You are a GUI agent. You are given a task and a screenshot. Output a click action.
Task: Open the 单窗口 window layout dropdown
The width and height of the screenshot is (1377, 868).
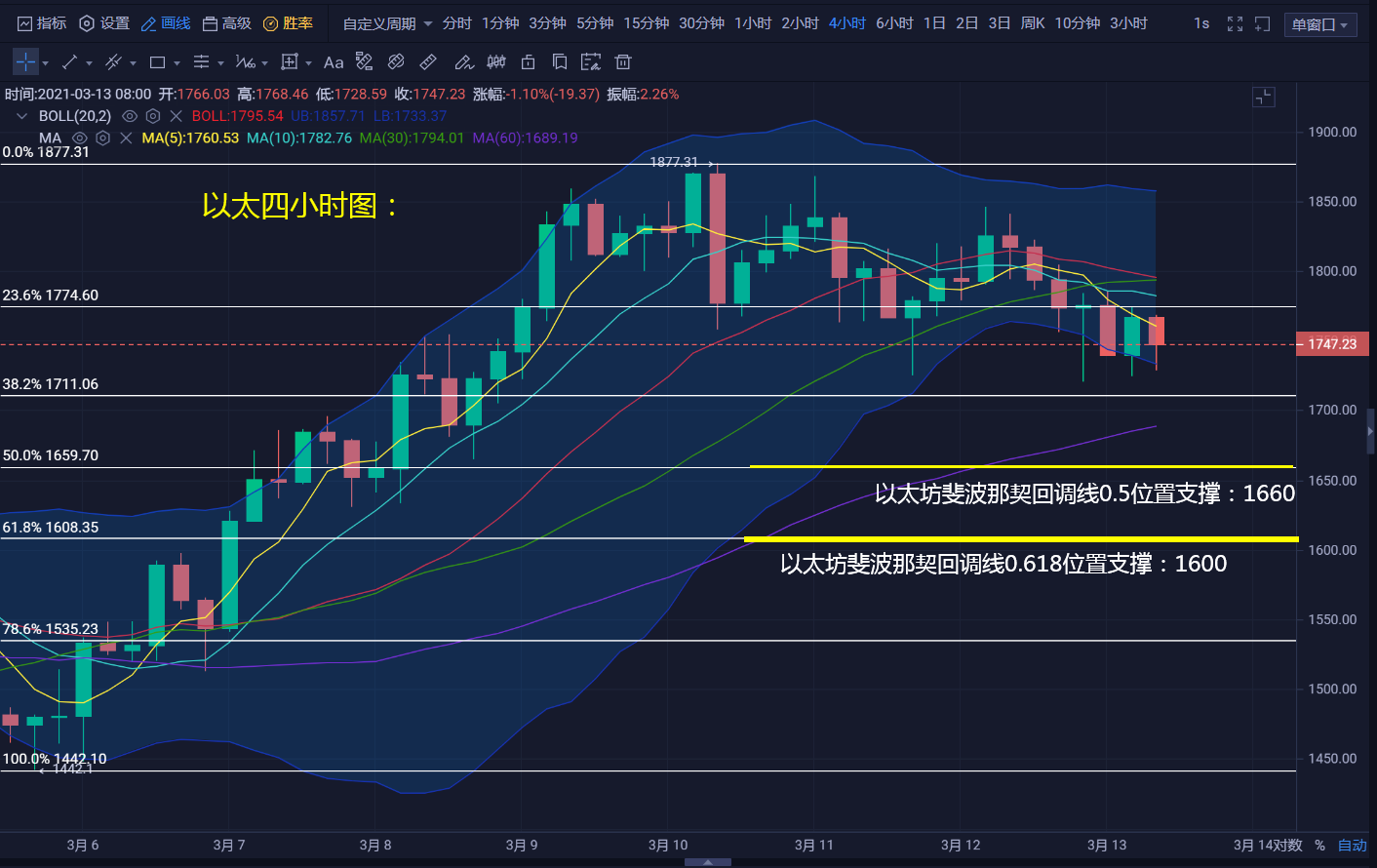tap(1319, 24)
